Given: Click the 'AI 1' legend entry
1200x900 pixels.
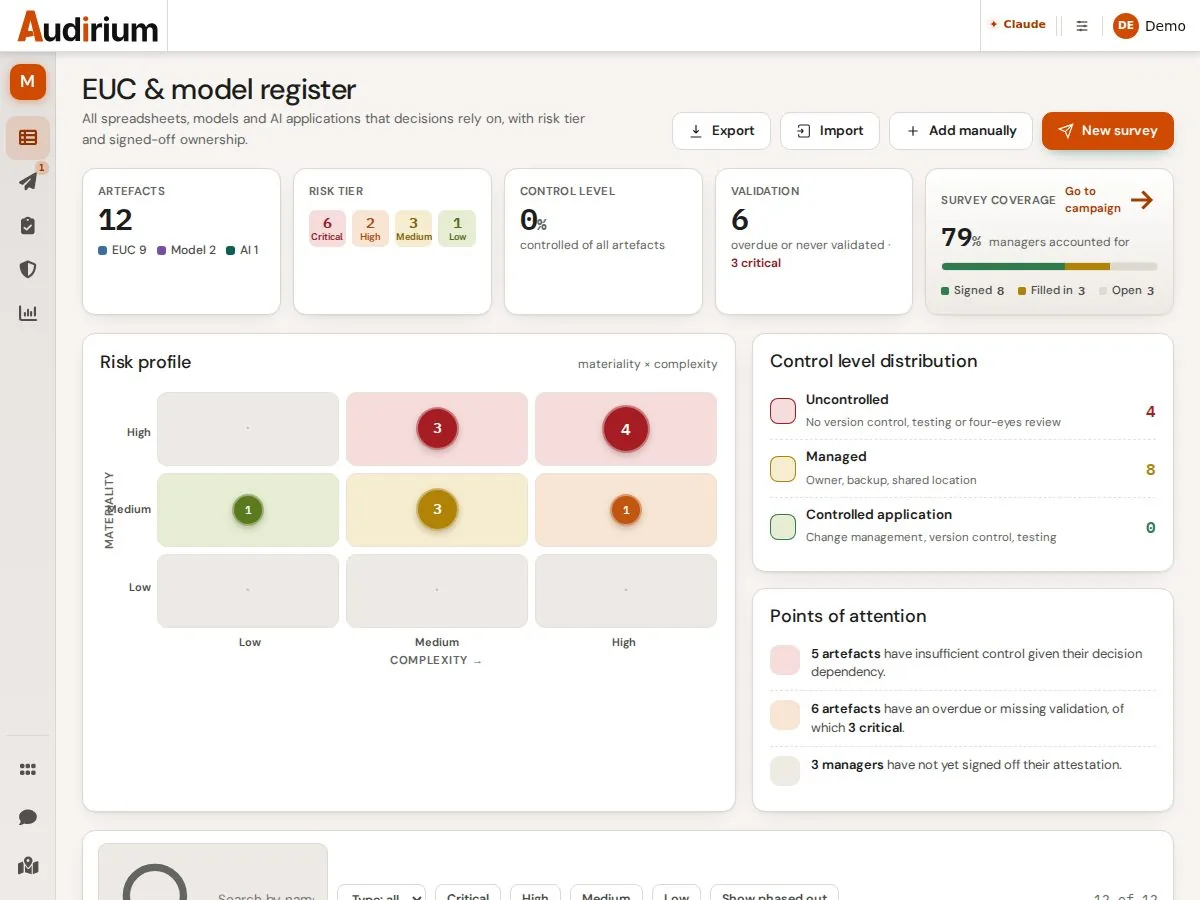Looking at the screenshot, I should (x=242, y=250).
